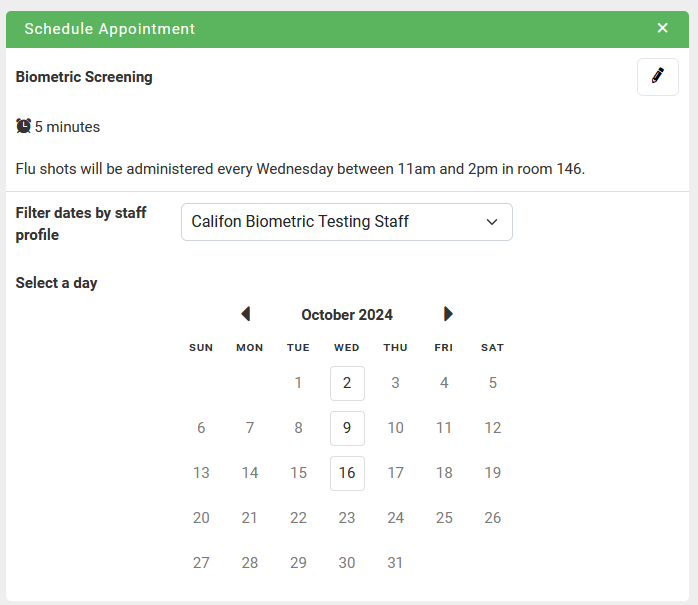Click the October 2024 month label
Screen dimensions: 698x605
347,315
